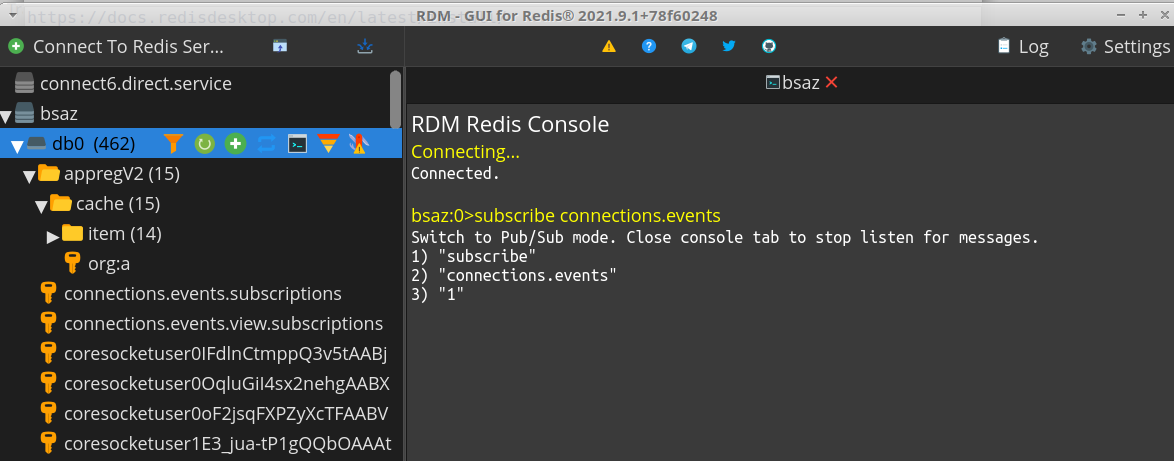1174x461 pixels.
Task: Open the Settings dialog
Action: click(1125, 47)
